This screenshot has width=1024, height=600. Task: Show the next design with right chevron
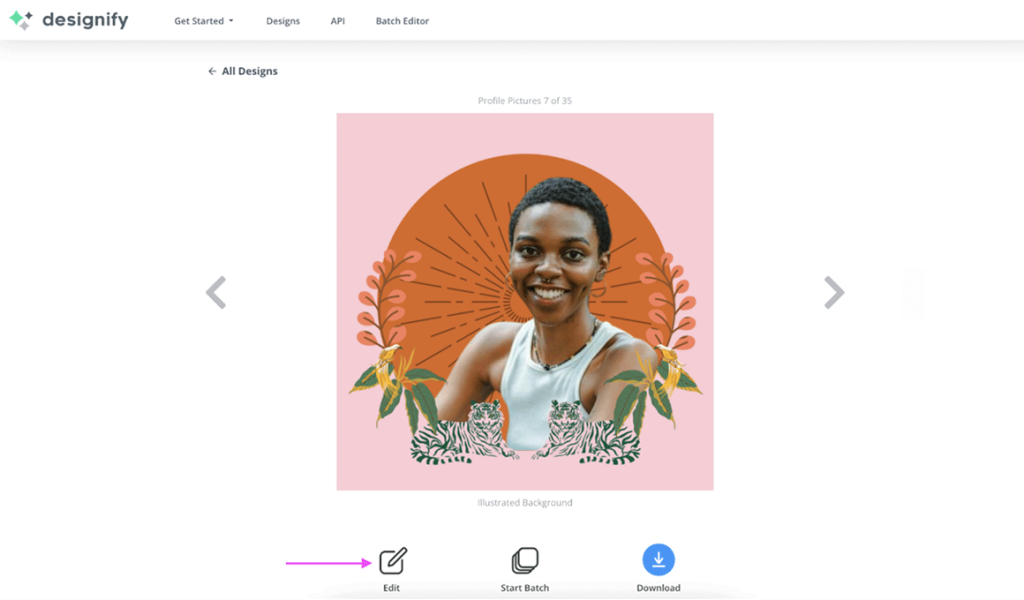(x=834, y=292)
